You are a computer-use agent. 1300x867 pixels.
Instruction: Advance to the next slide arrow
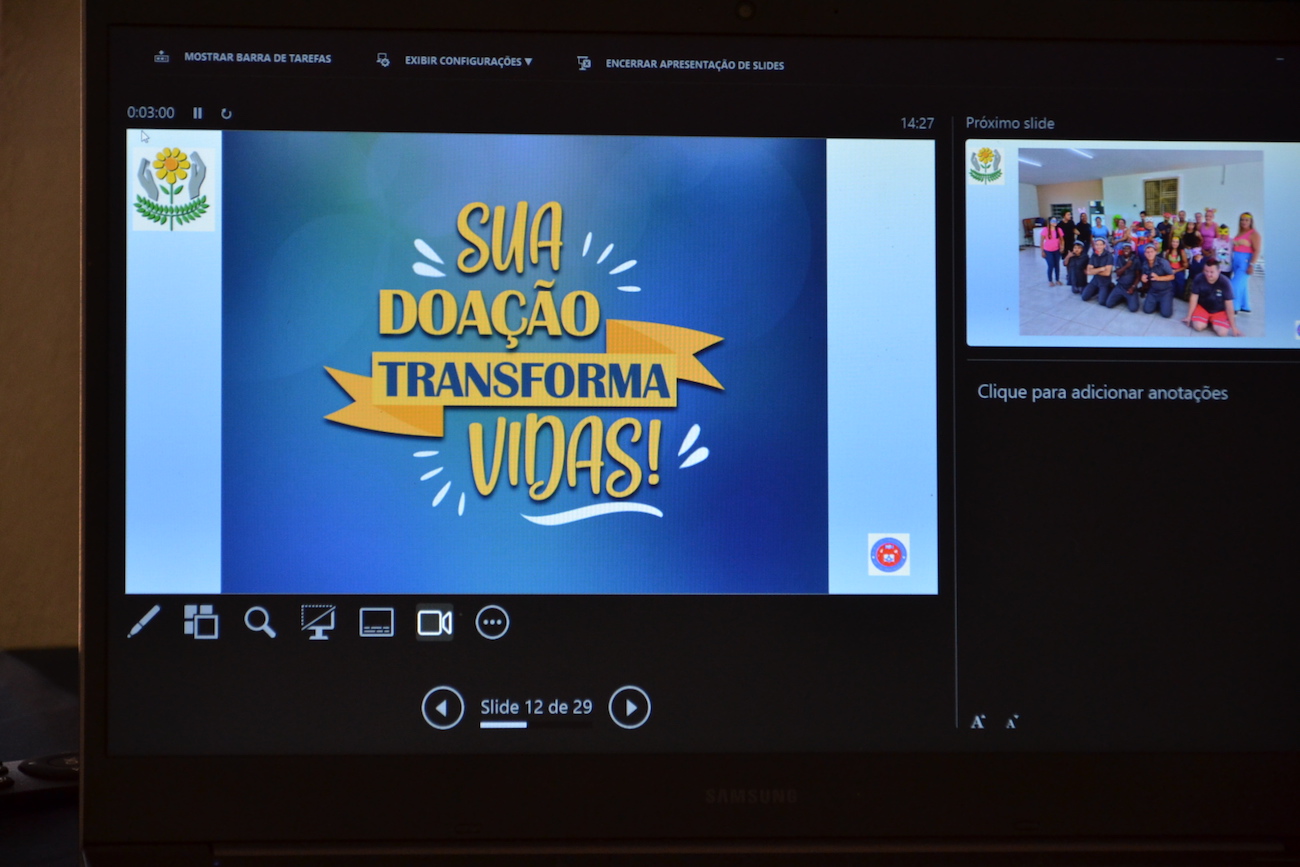(x=629, y=708)
